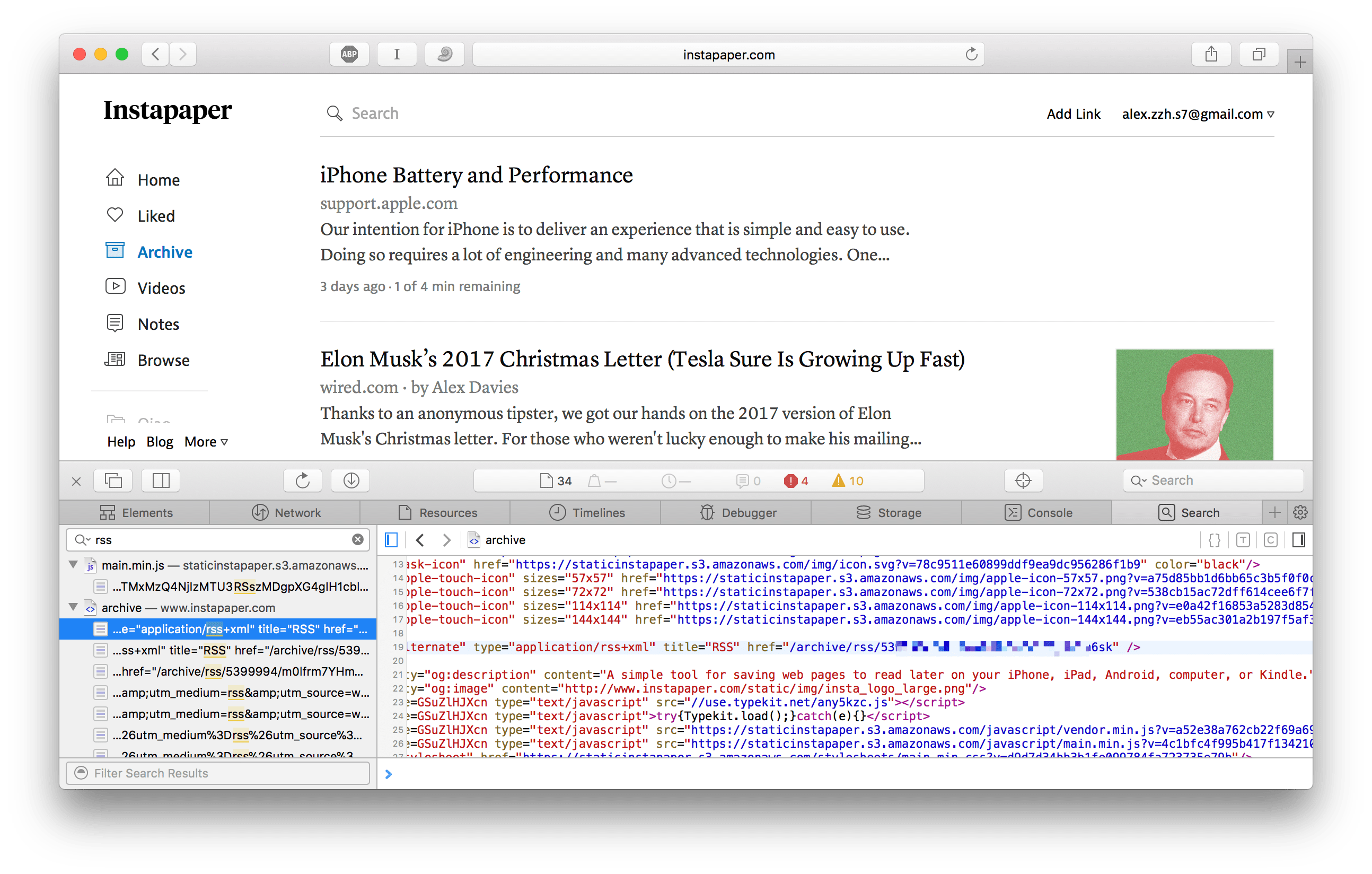Image resolution: width=1372 pixels, height=874 pixels.
Task: Open the account email dropdown
Action: tap(1198, 114)
